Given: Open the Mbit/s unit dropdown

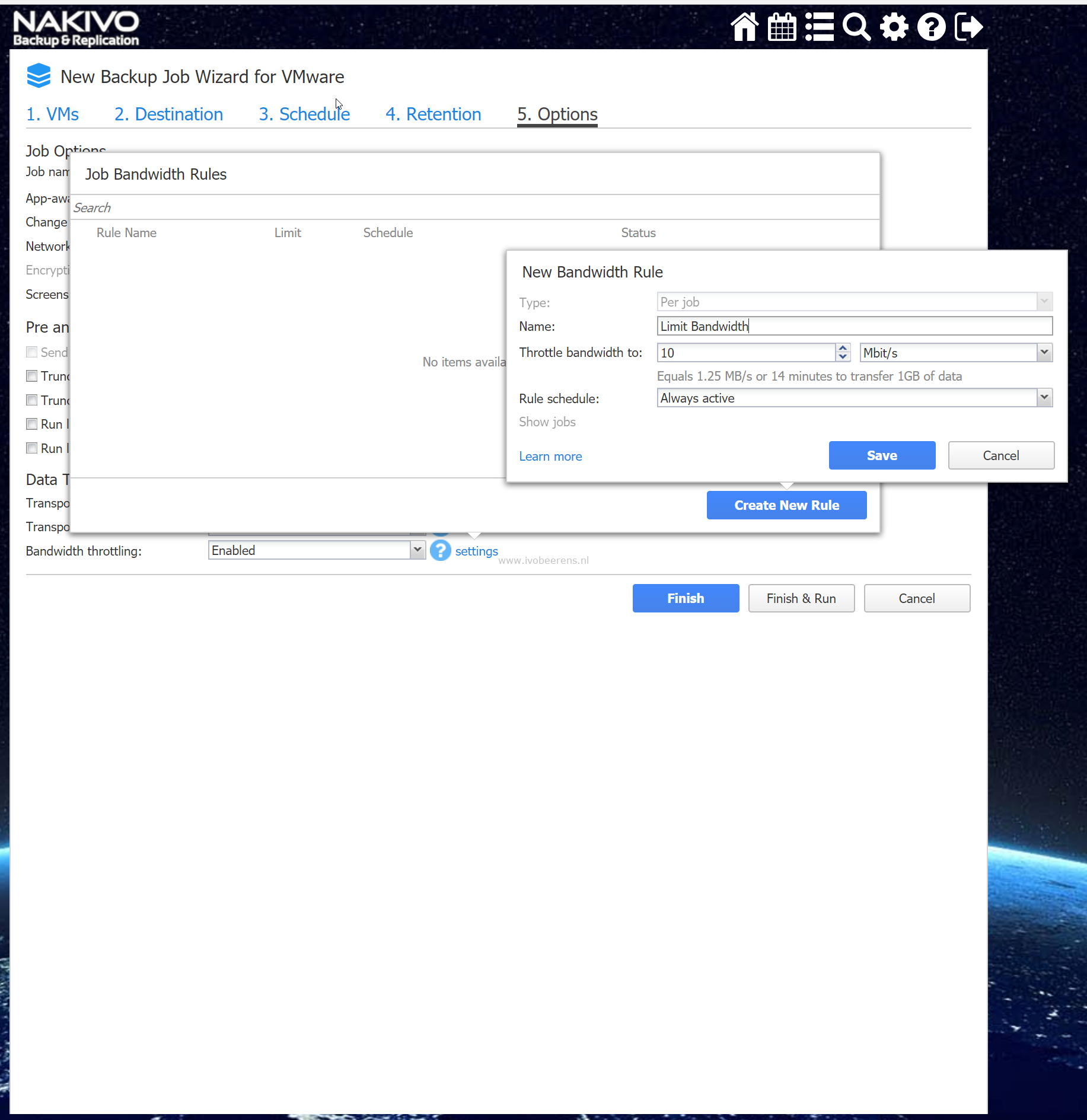Looking at the screenshot, I should click(956, 353).
